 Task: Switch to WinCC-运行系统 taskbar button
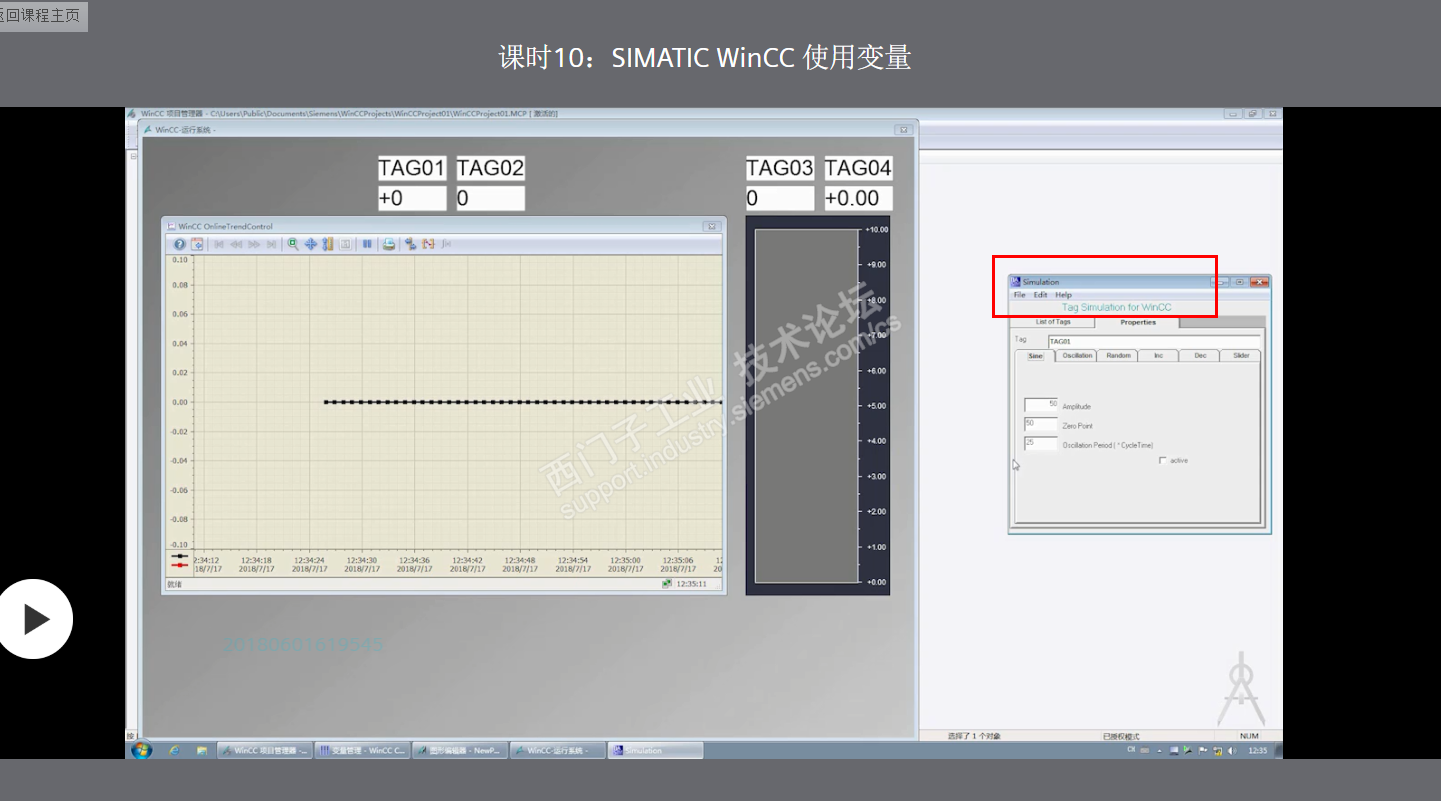(x=558, y=750)
